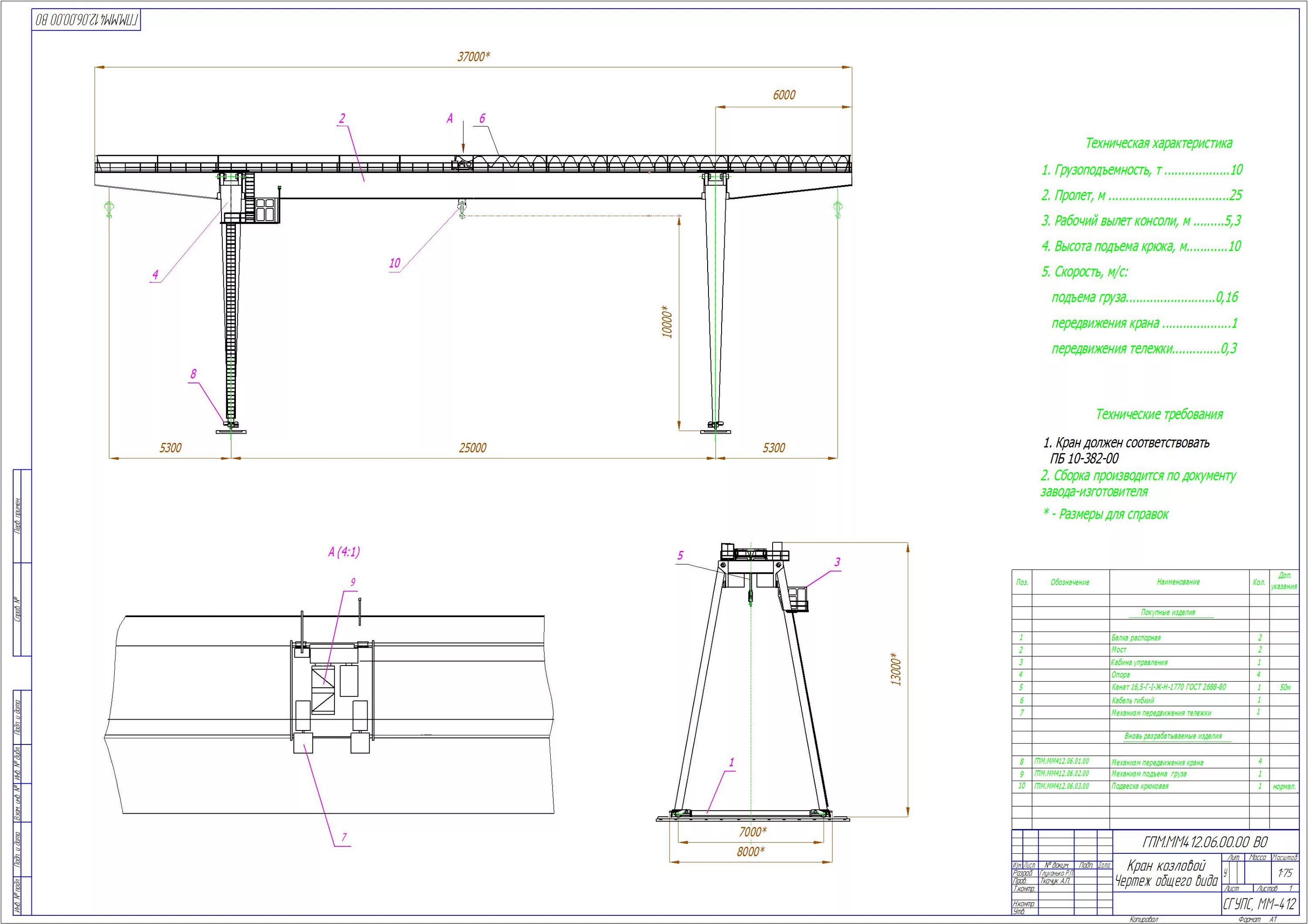The width and height of the screenshot is (1308, 924).
Task: Click callout number 8 near leg base
Action: point(193,374)
